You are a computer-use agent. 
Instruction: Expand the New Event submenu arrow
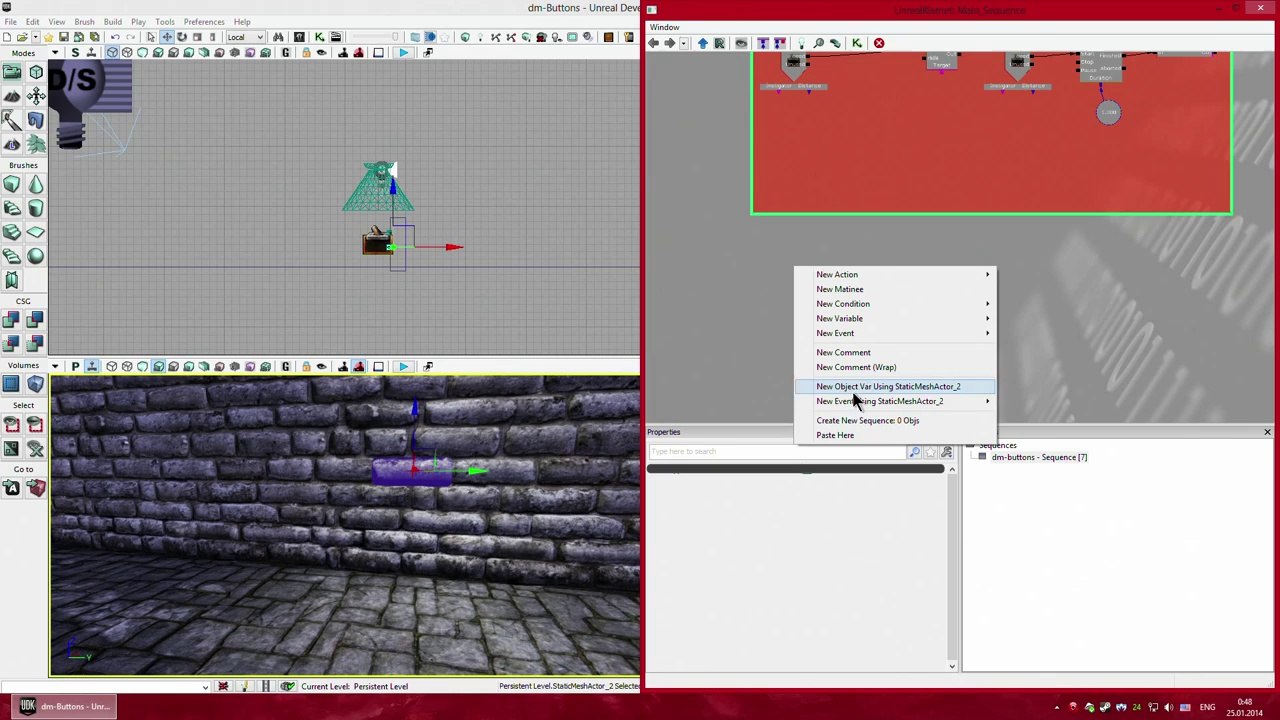click(987, 333)
